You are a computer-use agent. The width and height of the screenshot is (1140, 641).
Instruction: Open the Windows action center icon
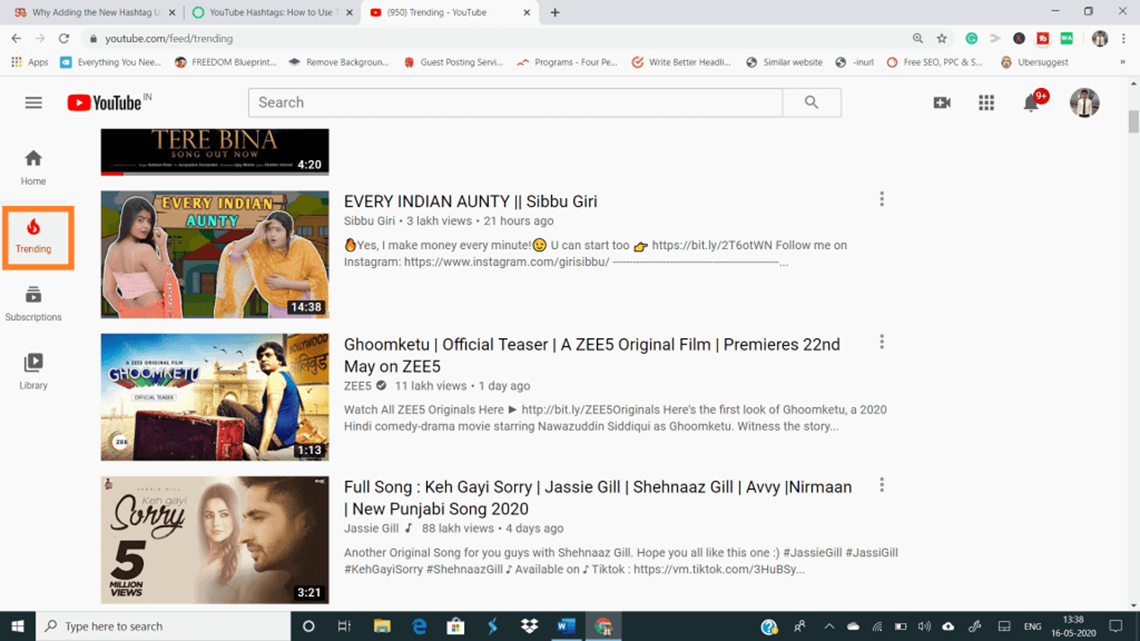[1116, 626]
